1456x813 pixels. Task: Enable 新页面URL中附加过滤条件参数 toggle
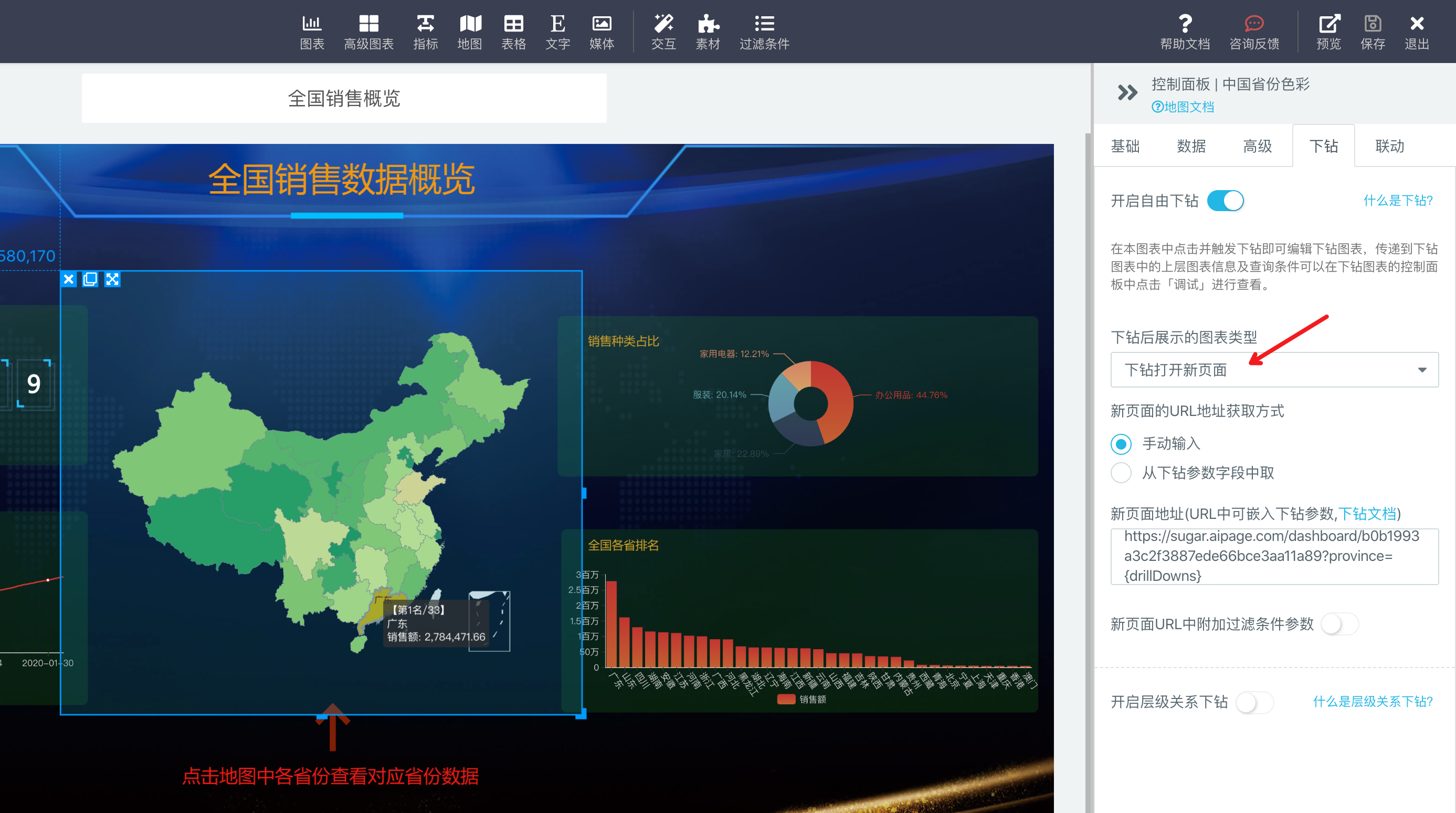click(1339, 624)
